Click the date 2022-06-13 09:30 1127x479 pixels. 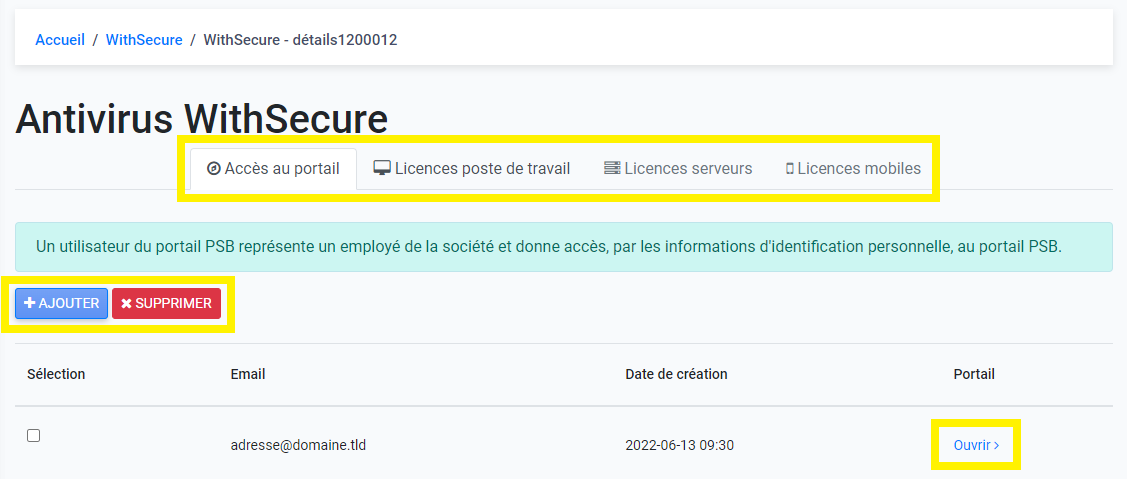(x=679, y=445)
